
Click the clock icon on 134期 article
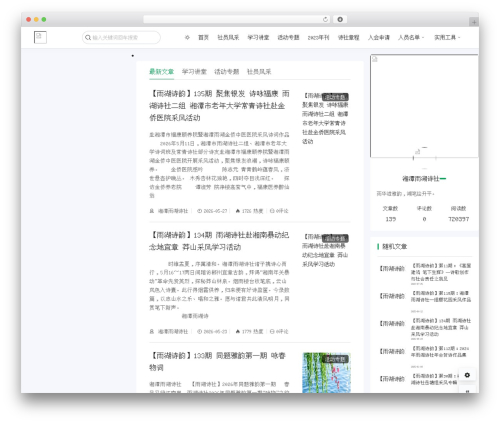point(199,332)
